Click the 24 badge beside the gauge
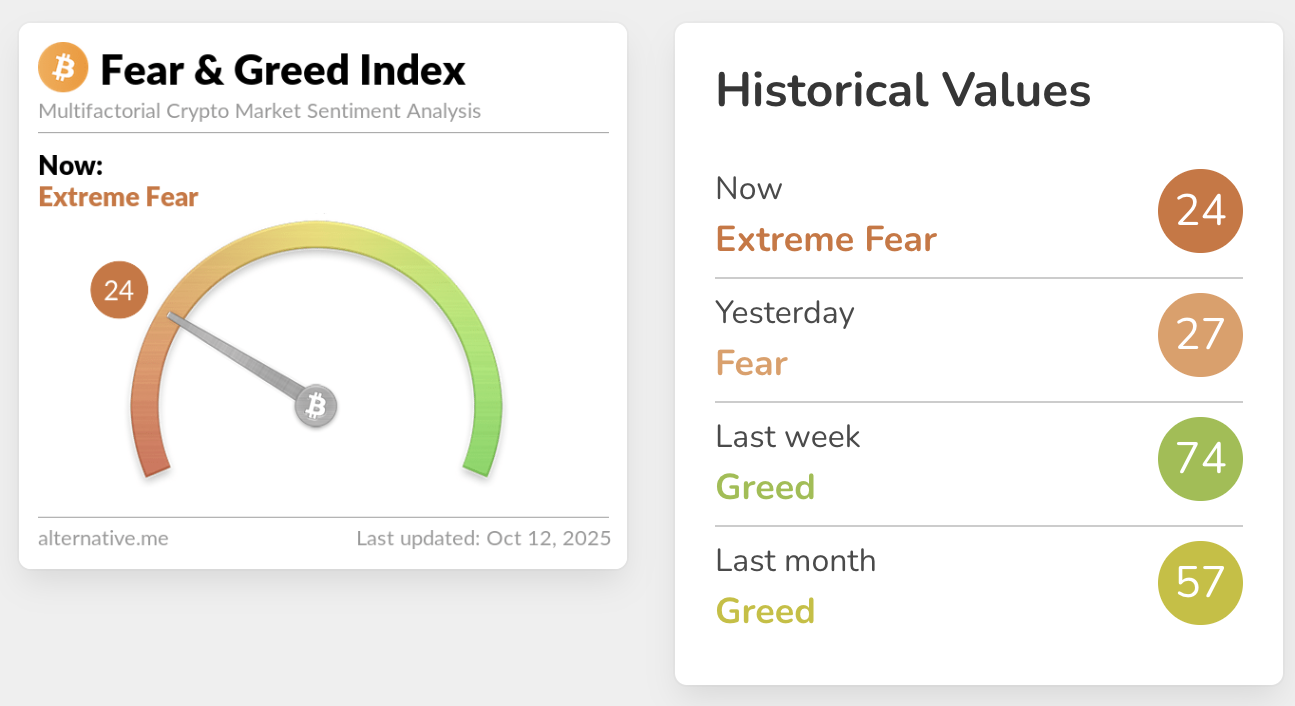This screenshot has height=706, width=1295. [x=119, y=291]
